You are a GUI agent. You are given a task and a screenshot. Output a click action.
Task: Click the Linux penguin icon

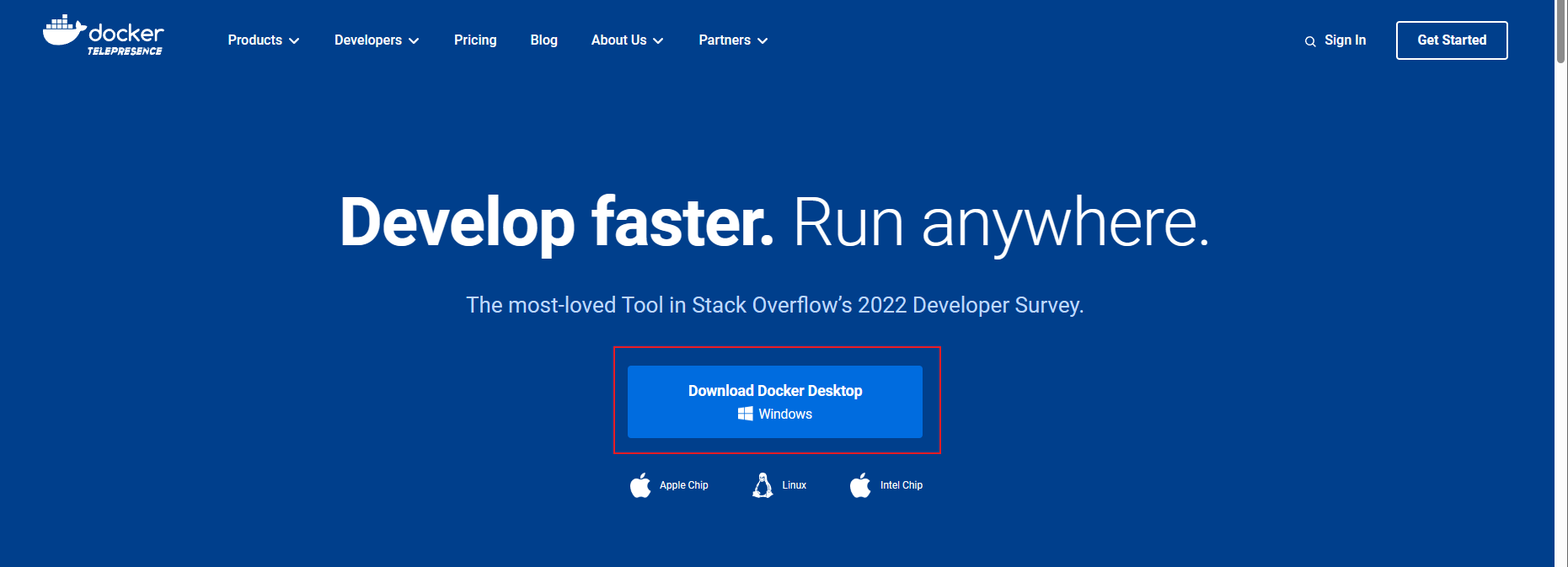point(763,485)
